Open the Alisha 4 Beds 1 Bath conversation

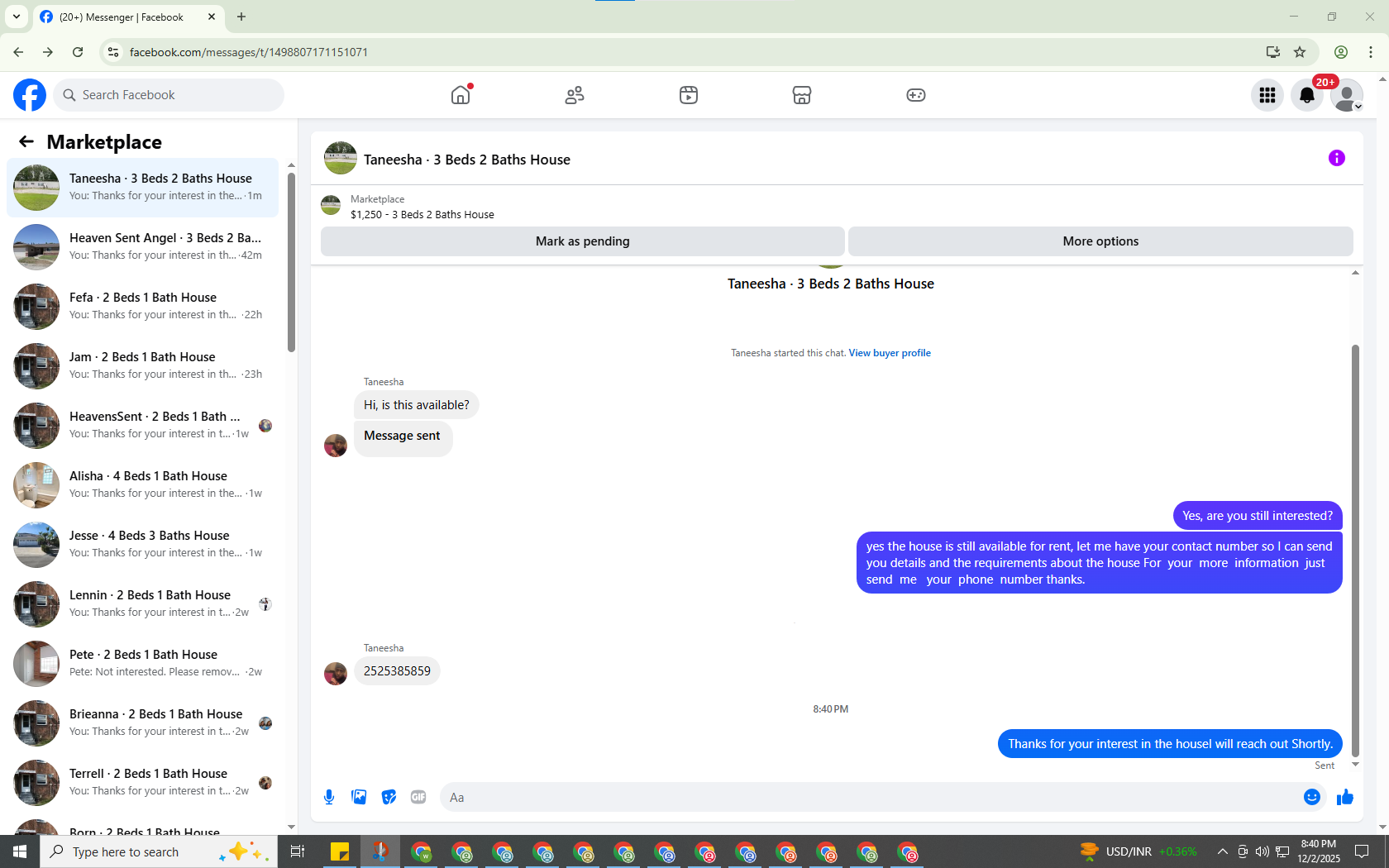[x=142, y=485]
